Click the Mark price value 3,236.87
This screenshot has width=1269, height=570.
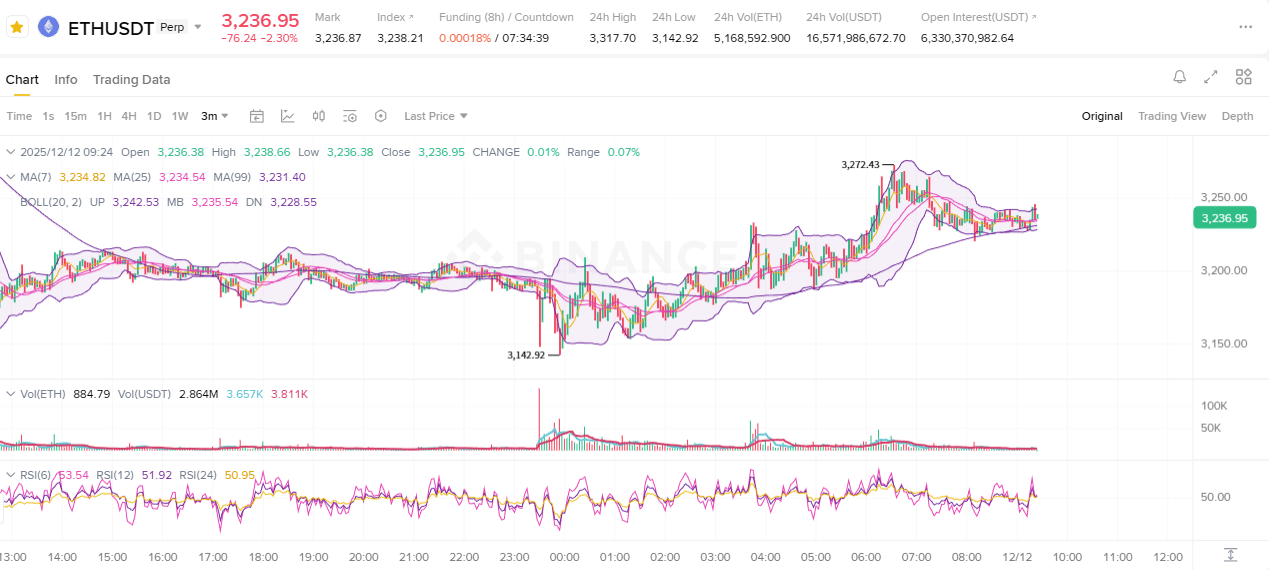[x=338, y=38]
